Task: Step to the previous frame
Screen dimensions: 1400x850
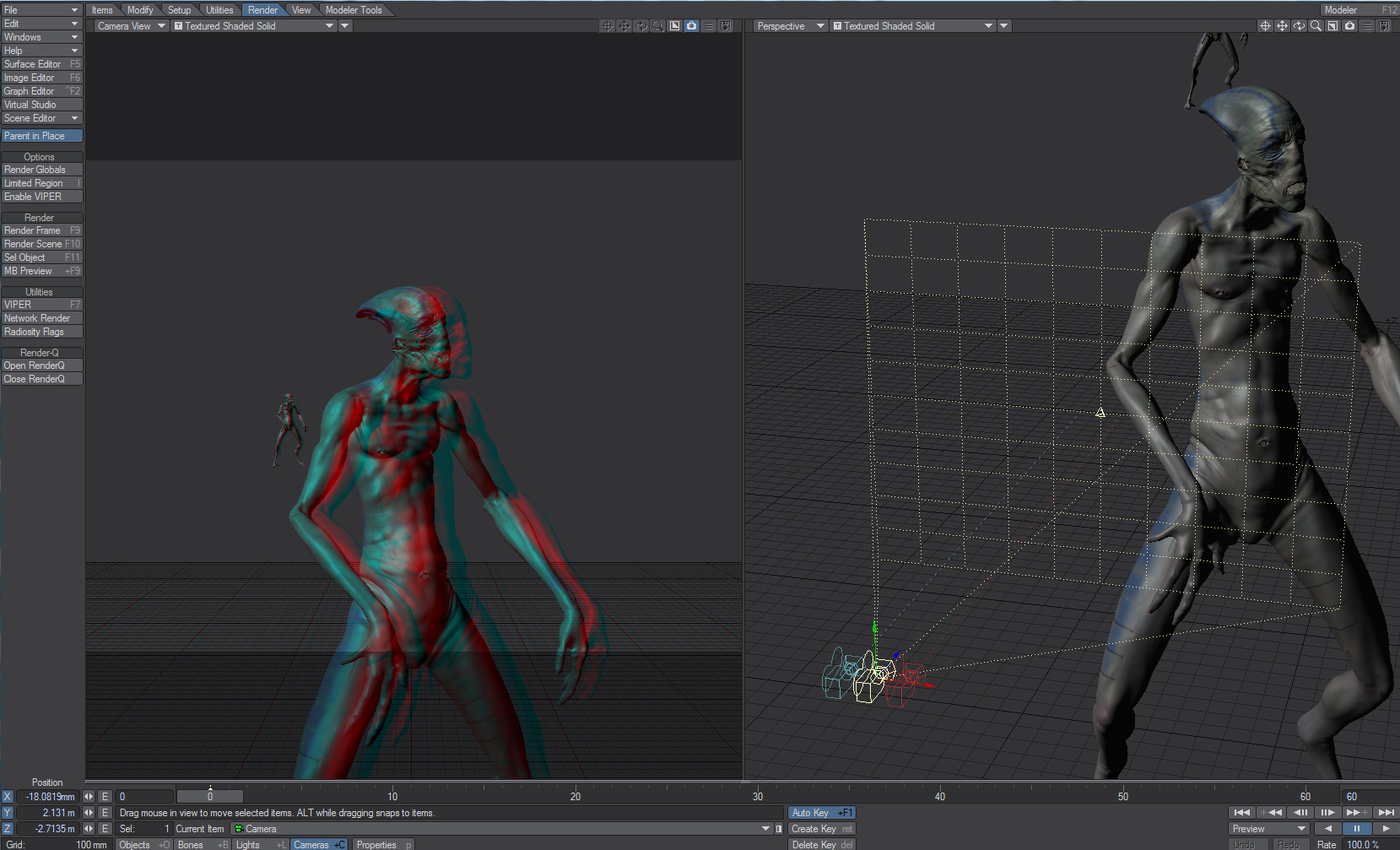Action: coord(1300,812)
